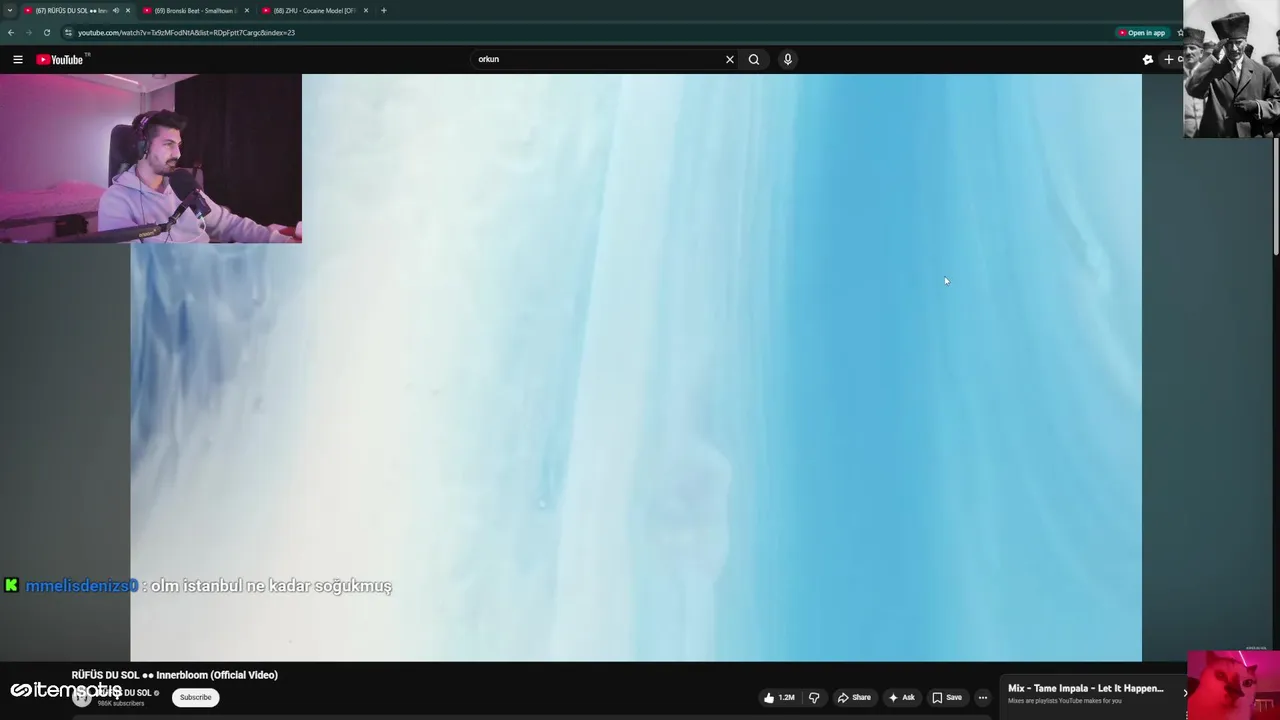The width and height of the screenshot is (1280, 720).
Task: Clear the search text with the X
Action: [x=730, y=59]
